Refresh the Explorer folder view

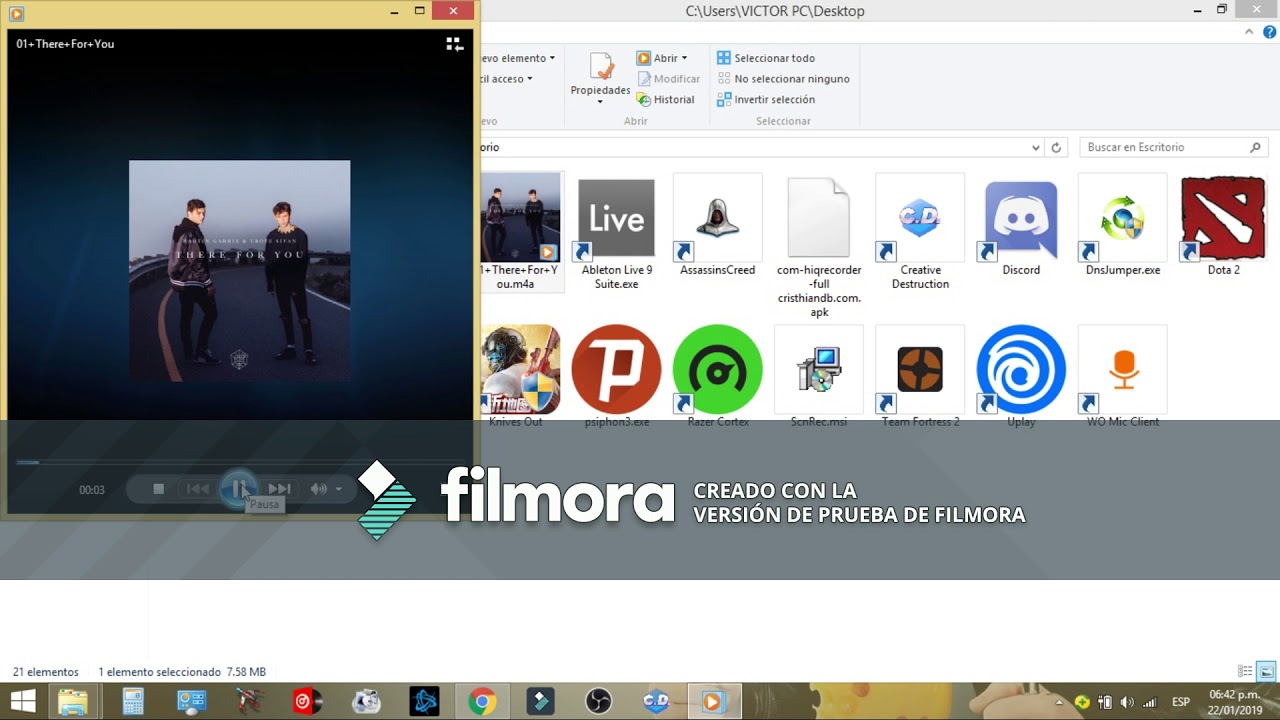click(x=1056, y=148)
